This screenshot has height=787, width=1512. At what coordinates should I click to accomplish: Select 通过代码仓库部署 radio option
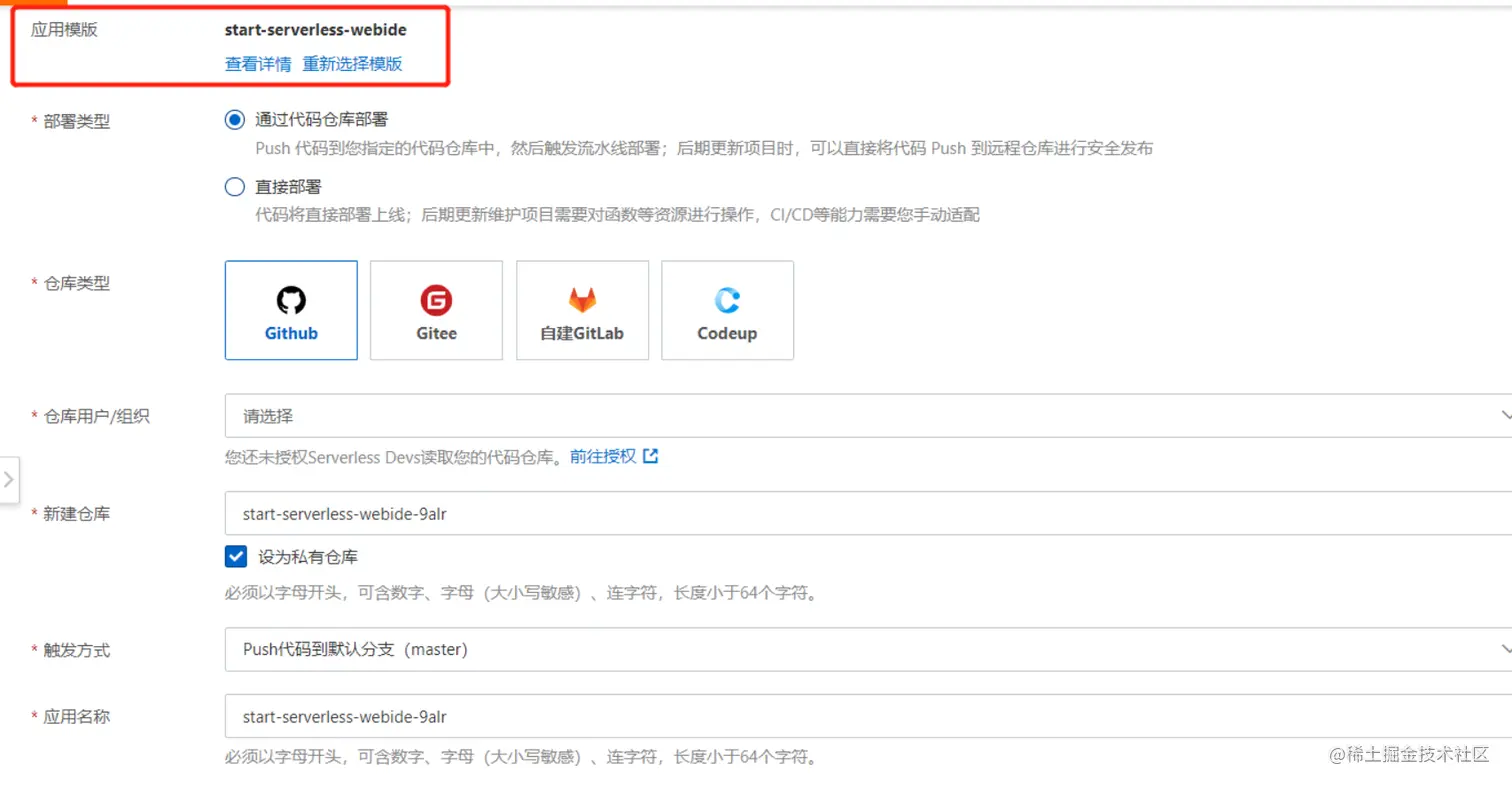click(235, 120)
